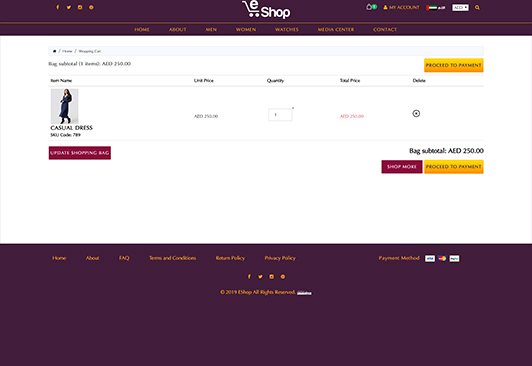
Task: Open the Casual Dress product thumbnail
Action: (64, 106)
